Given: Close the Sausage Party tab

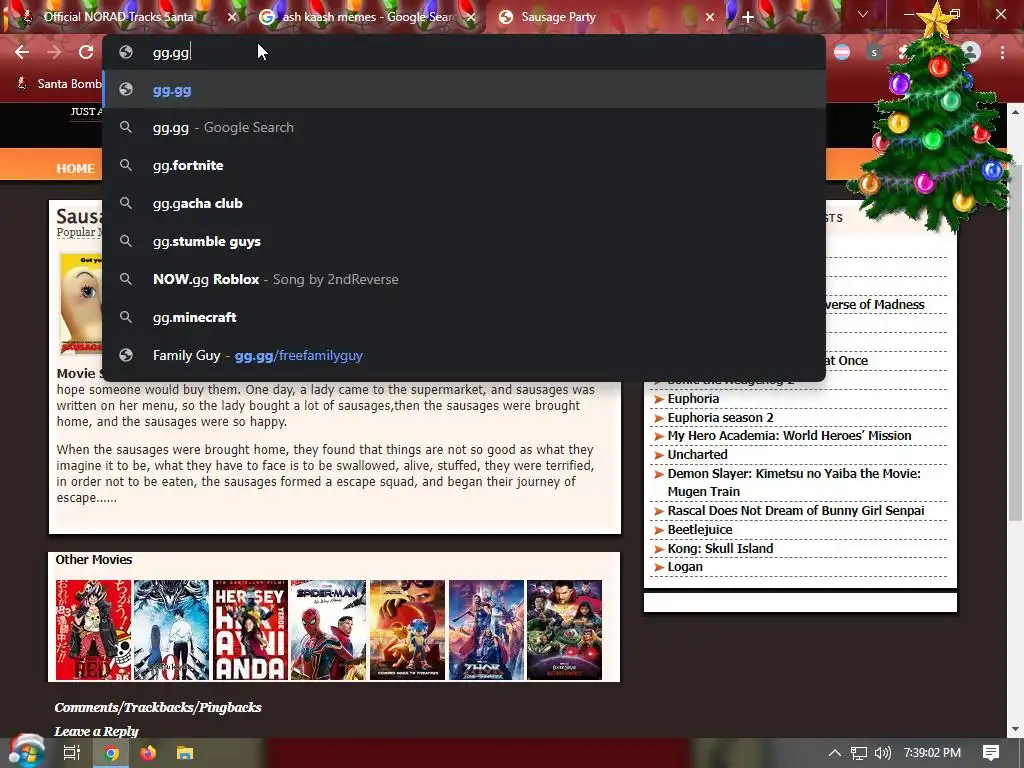Looking at the screenshot, I should click(710, 17).
